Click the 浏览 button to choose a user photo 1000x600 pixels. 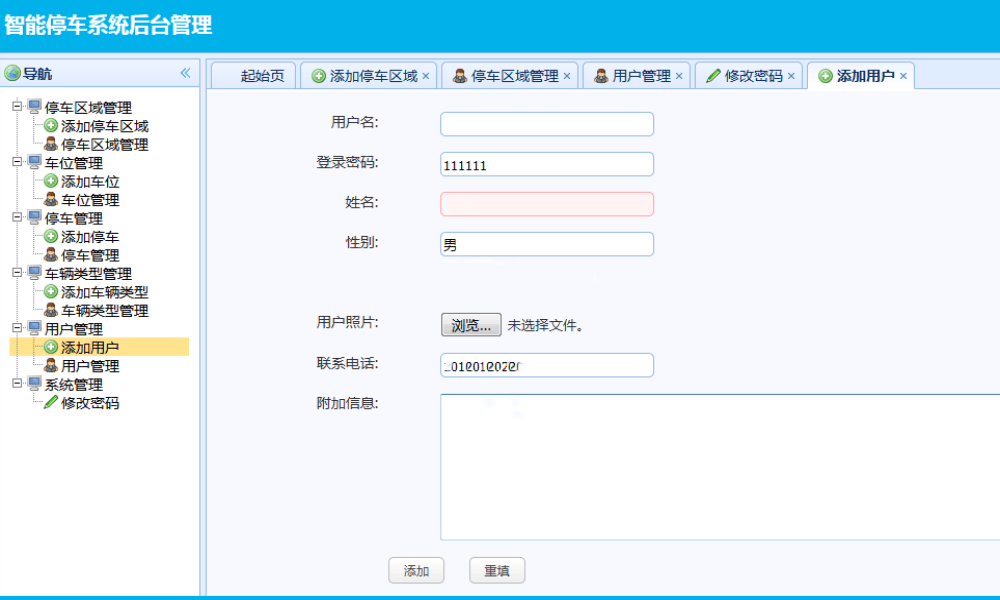[470, 324]
